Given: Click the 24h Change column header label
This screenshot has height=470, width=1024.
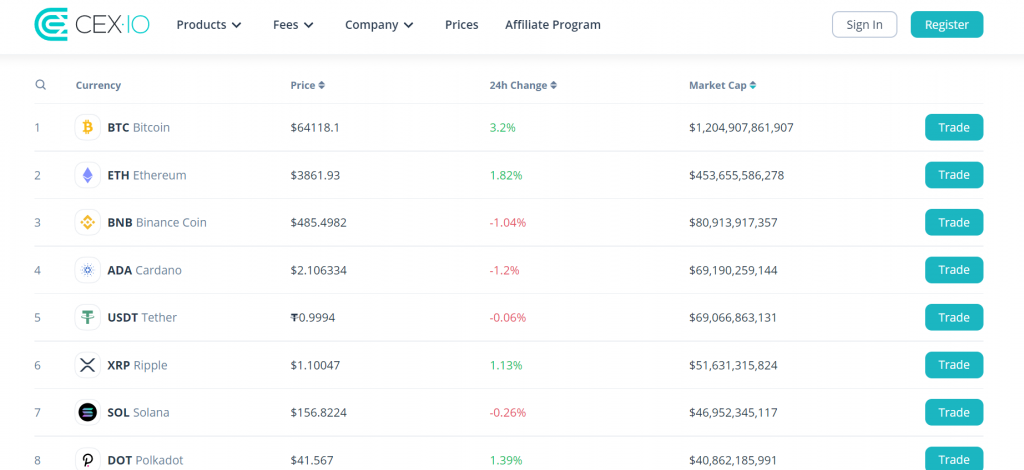Looking at the screenshot, I should click(519, 86).
